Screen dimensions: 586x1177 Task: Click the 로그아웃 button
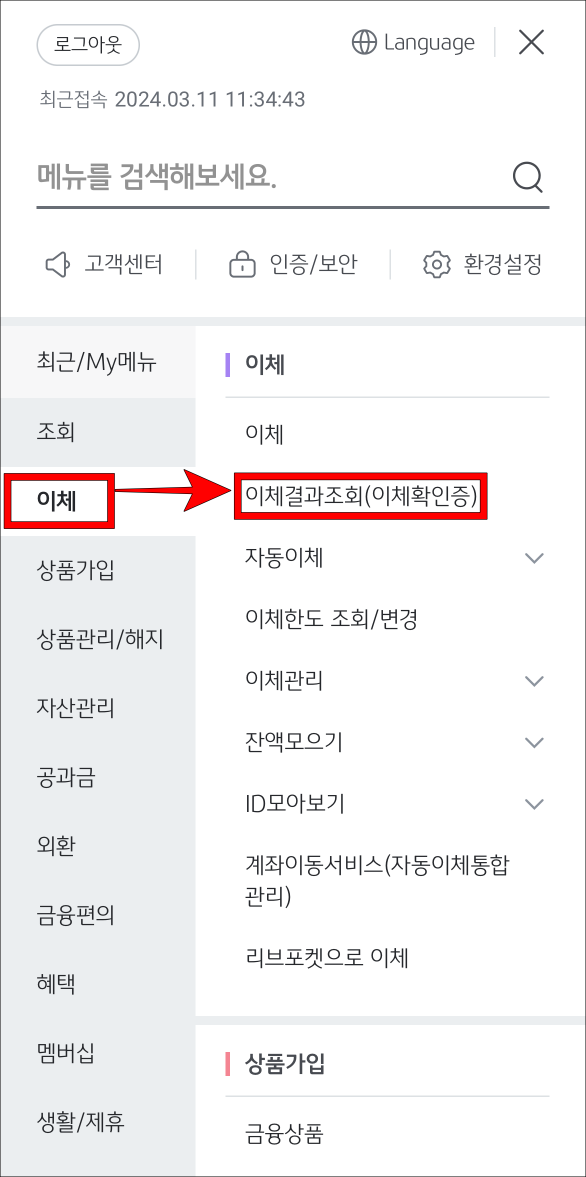coord(87,44)
